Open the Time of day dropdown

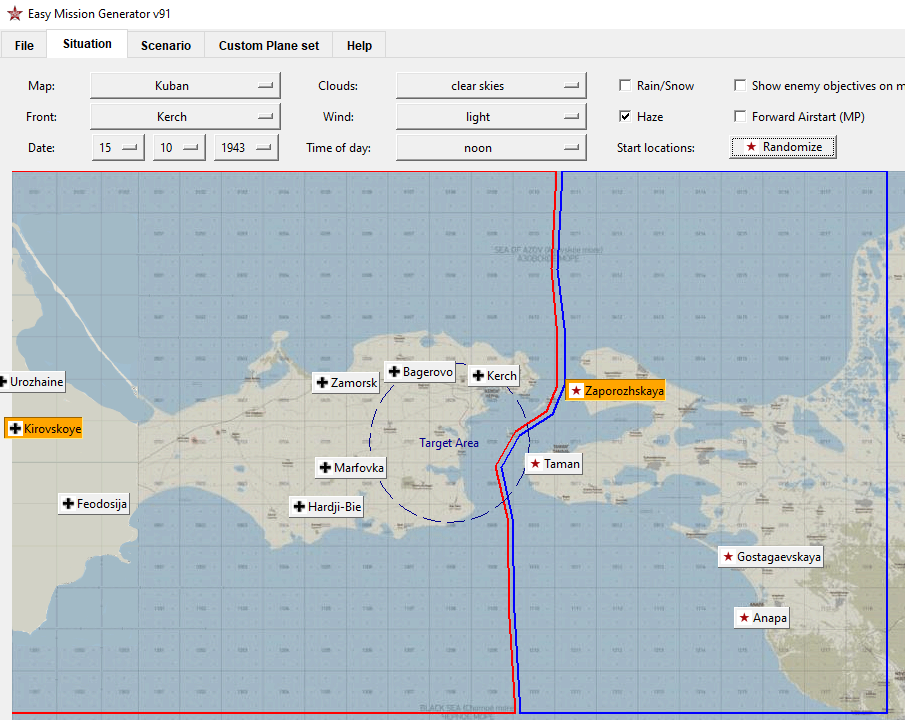[490, 148]
